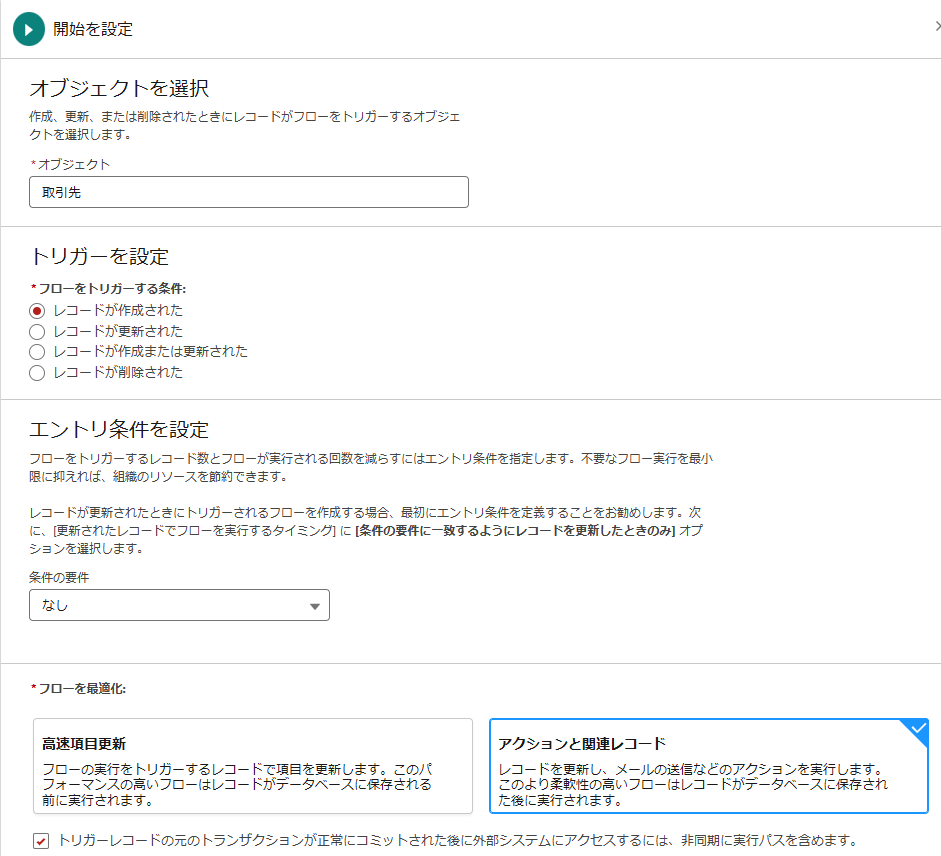The image size is (941, 856).
Task: Choose the アクションと関連レコード optimization card
Action: [709, 766]
